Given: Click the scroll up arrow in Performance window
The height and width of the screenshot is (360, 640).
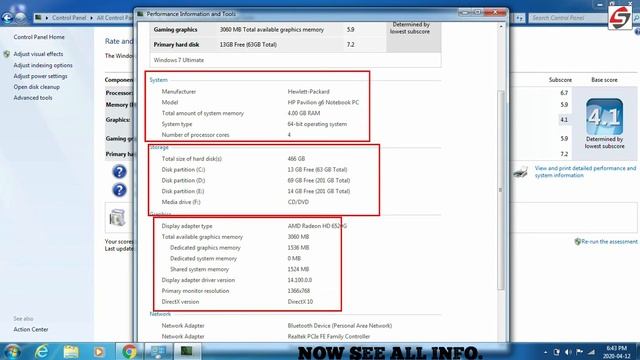Looking at the screenshot, I should click(501, 27).
